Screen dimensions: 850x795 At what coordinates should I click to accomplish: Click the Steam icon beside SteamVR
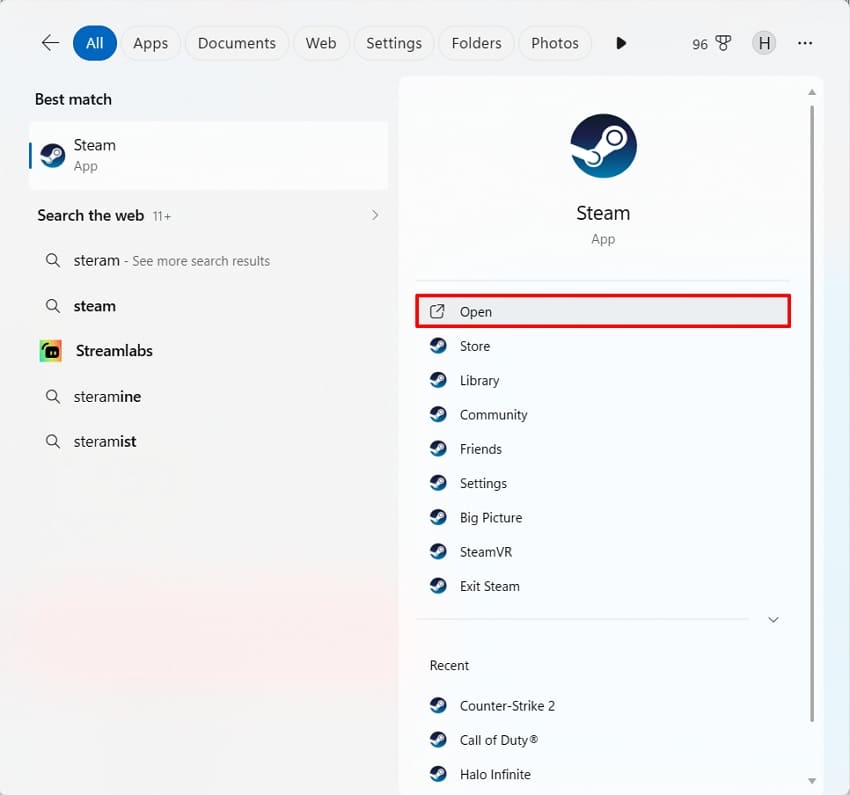coord(437,551)
